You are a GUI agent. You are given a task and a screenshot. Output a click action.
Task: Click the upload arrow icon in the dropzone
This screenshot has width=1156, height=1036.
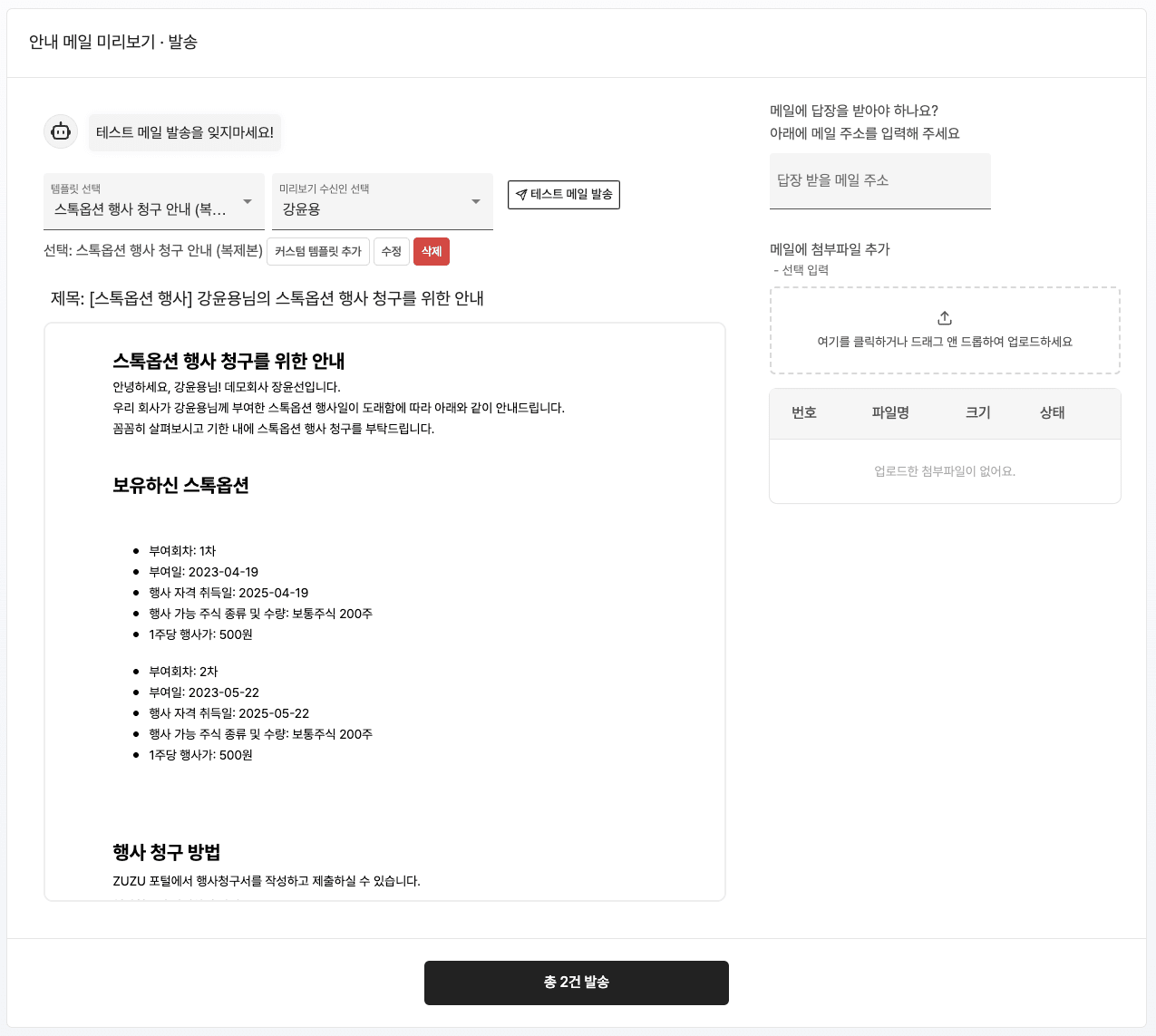[x=945, y=318]
